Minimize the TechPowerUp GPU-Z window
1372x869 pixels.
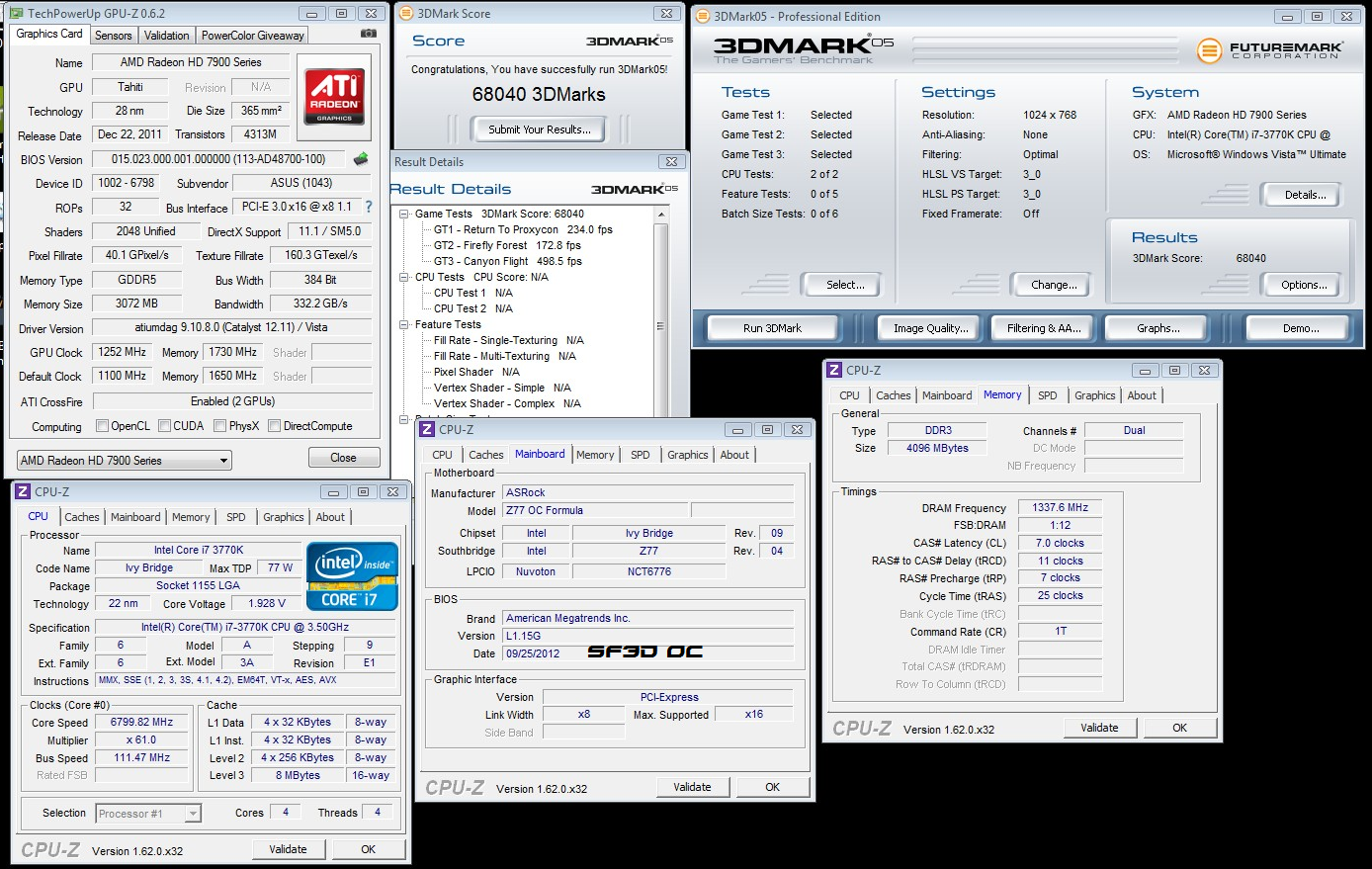point(312,14)
